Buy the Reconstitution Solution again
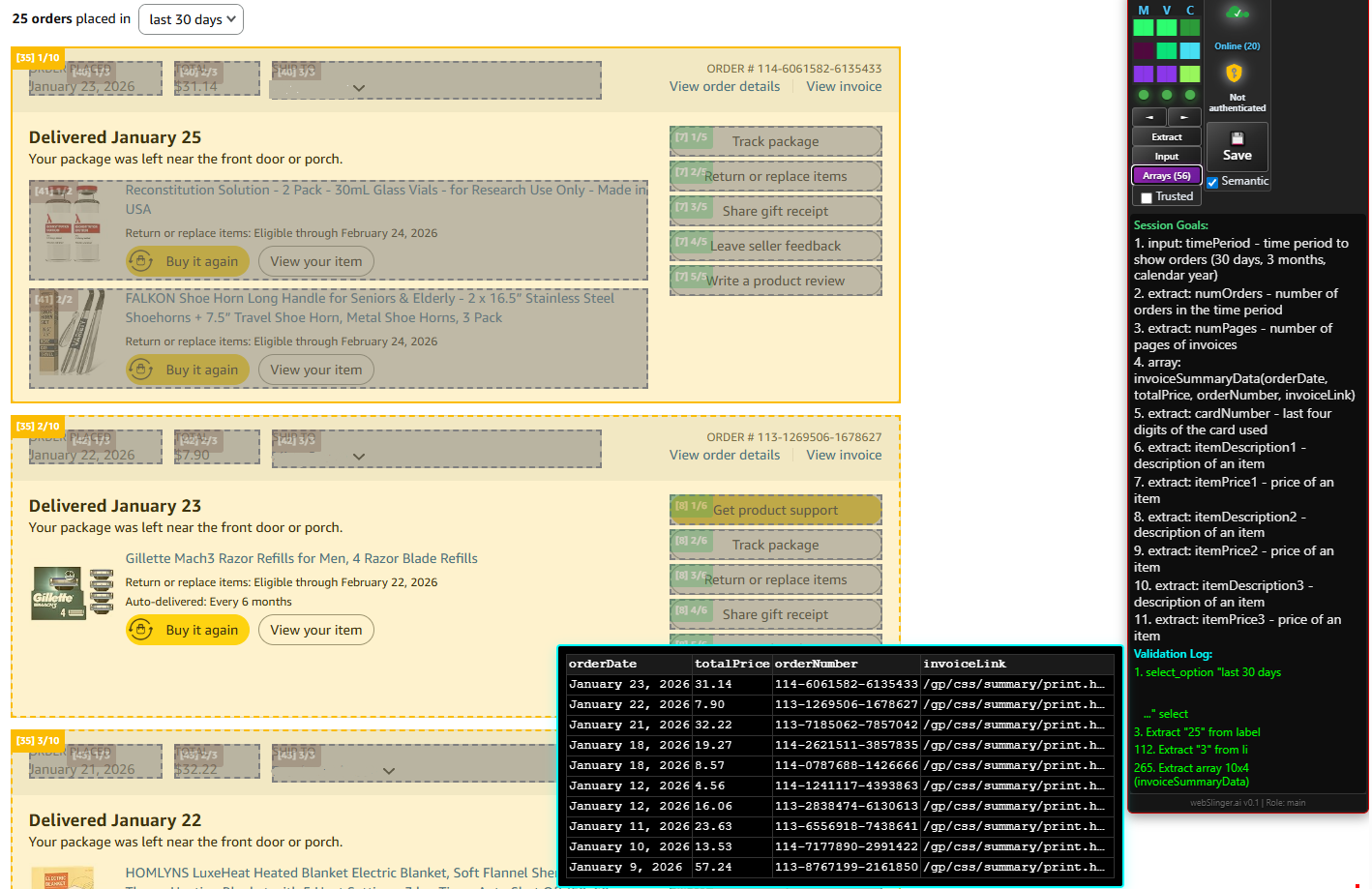 (x=189, y=261)
